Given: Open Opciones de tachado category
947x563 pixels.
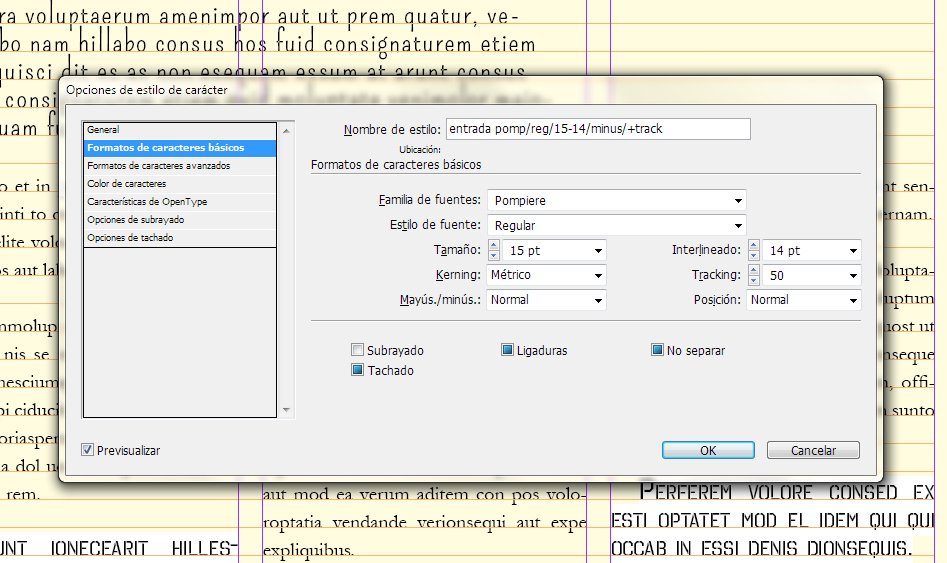Looking at the screenshot, I should tap(179, 238).
